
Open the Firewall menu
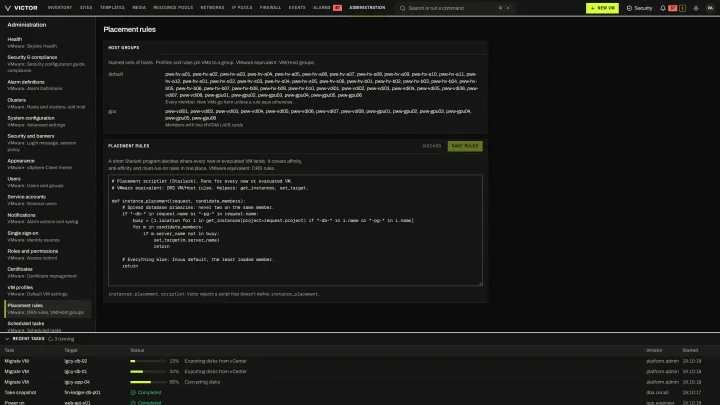270,8
